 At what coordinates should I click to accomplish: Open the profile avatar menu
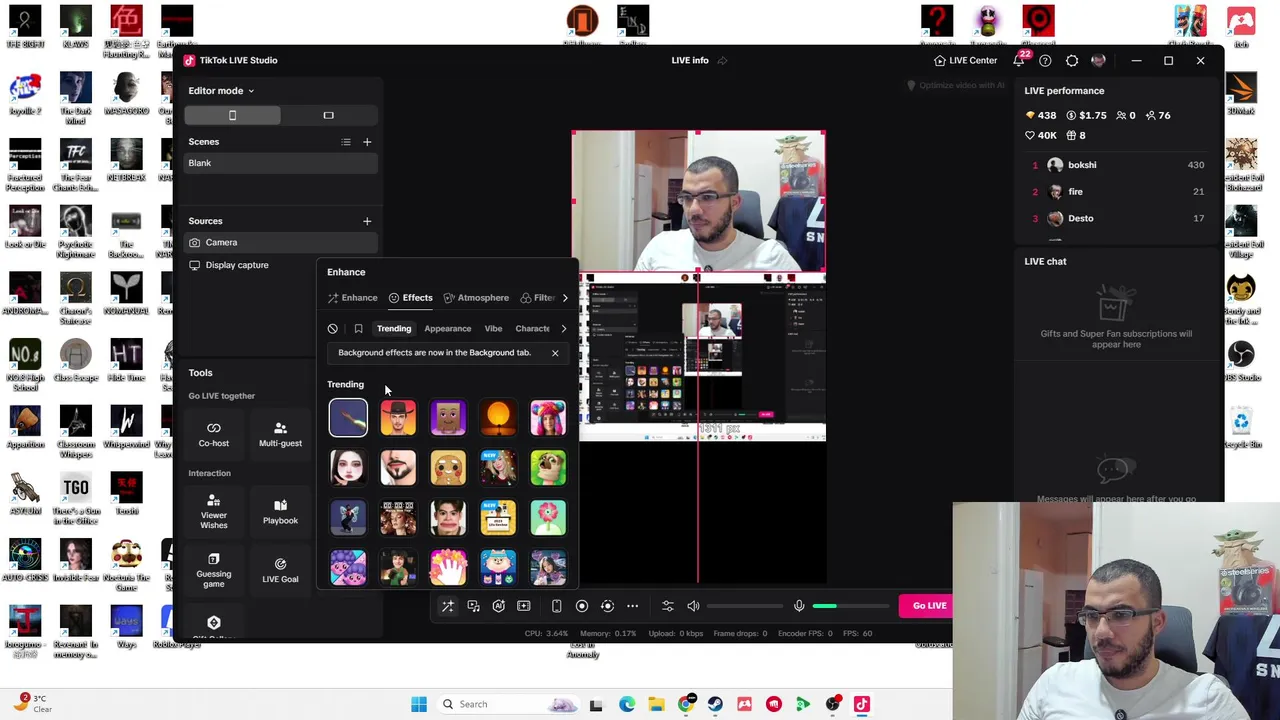pyautogui.click(x=1098, y=61)
